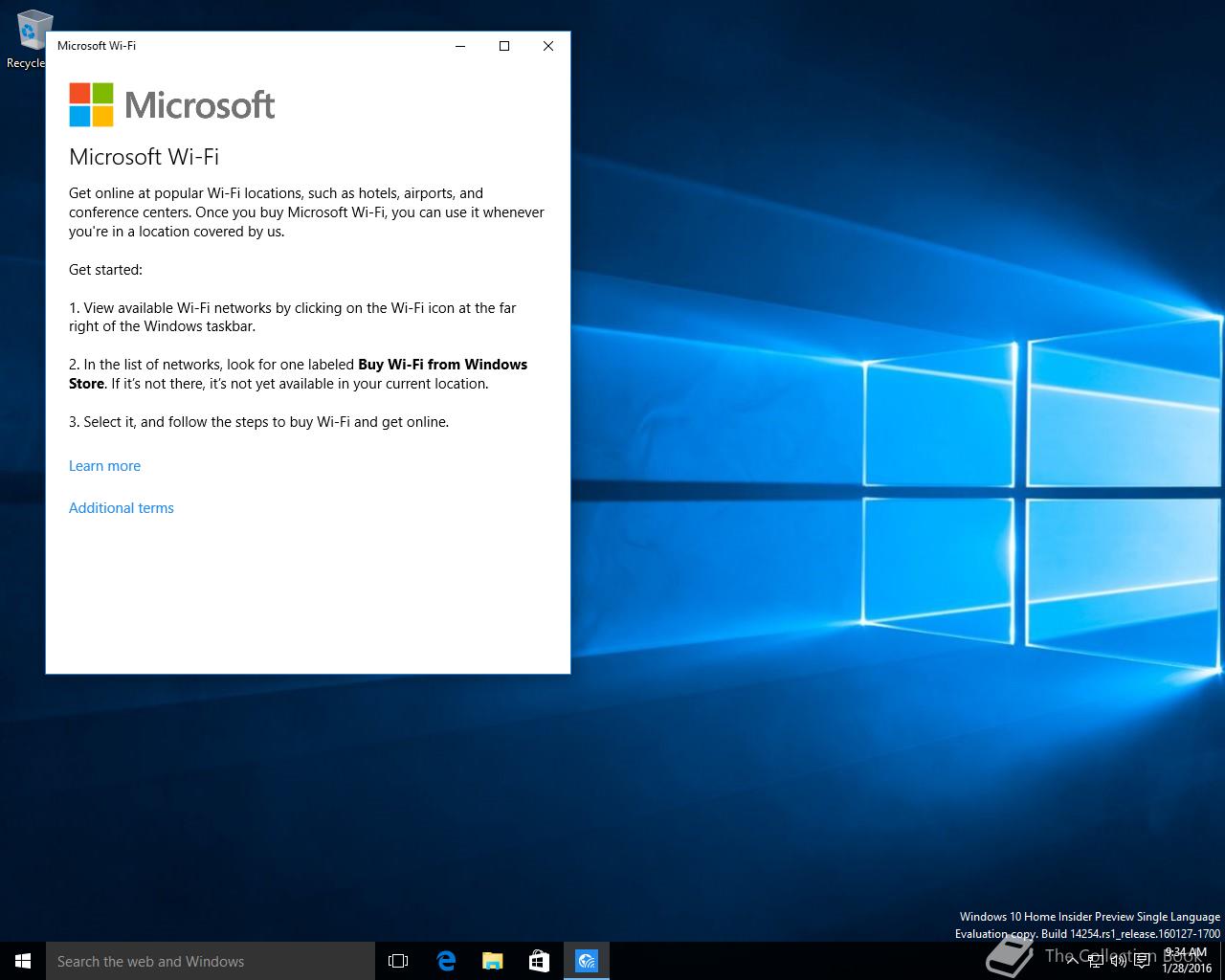Click the network icon in system tray
The width and height of the screenshot is (1225, 980).
tap(1096, 961)
